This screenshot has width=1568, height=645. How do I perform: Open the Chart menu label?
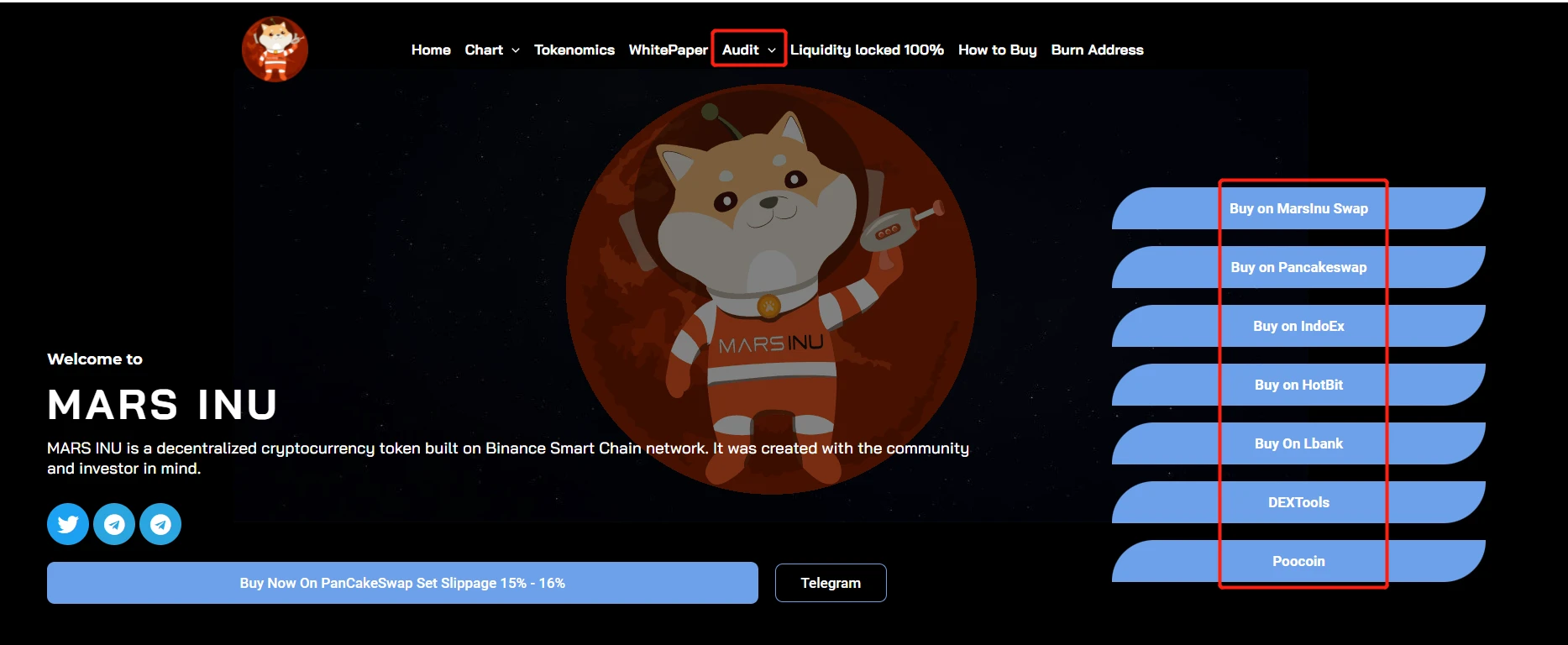[x=484, y=50]
